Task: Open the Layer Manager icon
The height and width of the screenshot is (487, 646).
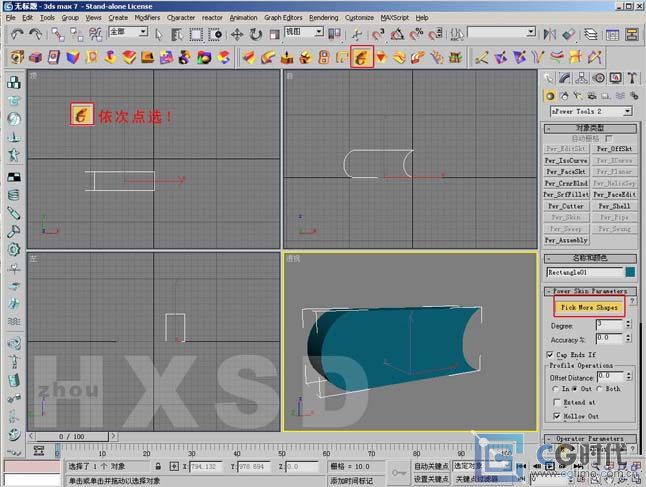Action: coord(591,35)
